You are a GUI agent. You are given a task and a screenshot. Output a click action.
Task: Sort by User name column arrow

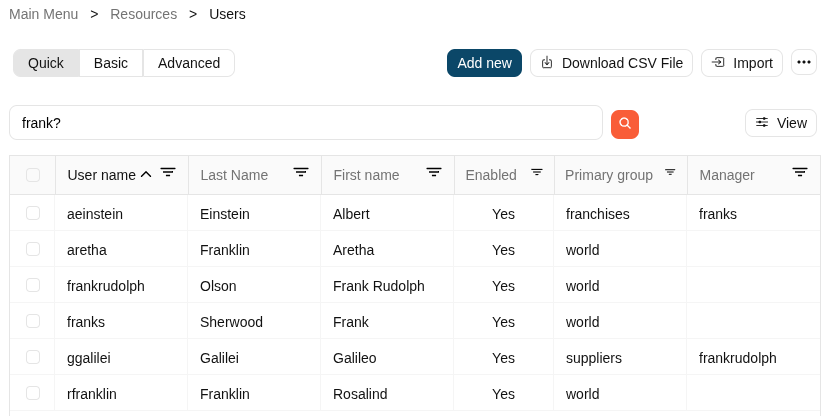coord(146,174)
